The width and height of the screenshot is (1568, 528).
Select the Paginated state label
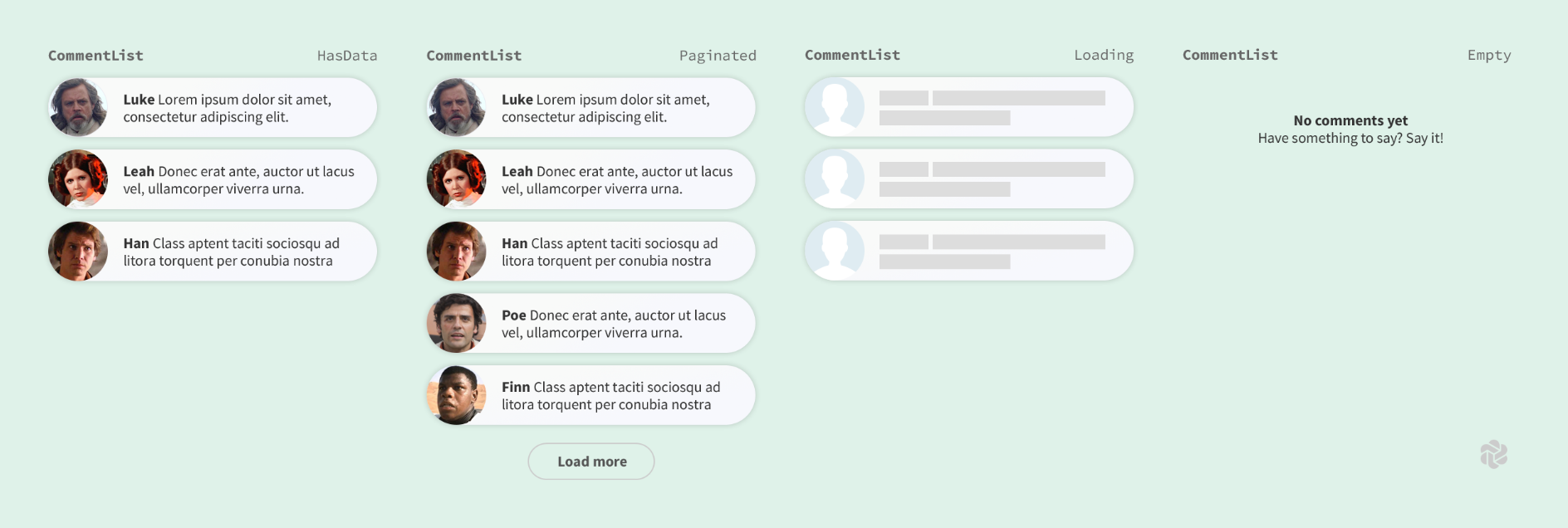[x=718, y=56]
